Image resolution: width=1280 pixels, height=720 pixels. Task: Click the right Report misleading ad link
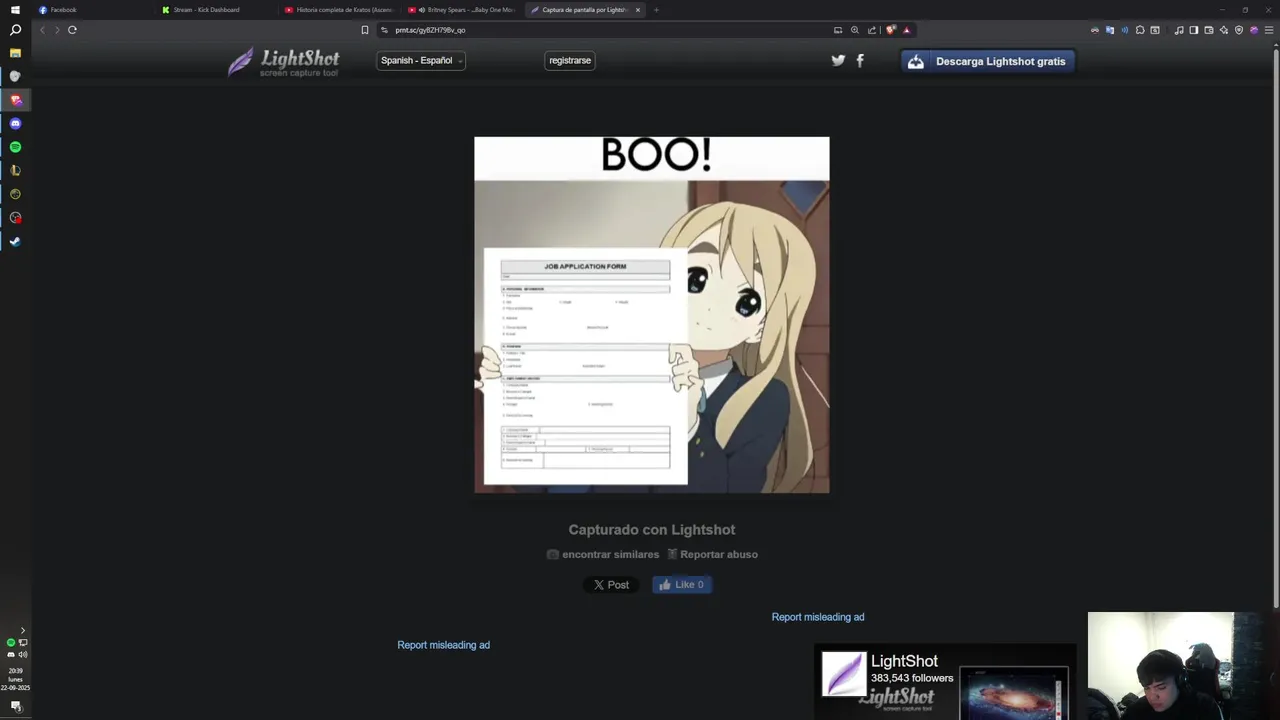pyautogui.click(x=818, y=617)
